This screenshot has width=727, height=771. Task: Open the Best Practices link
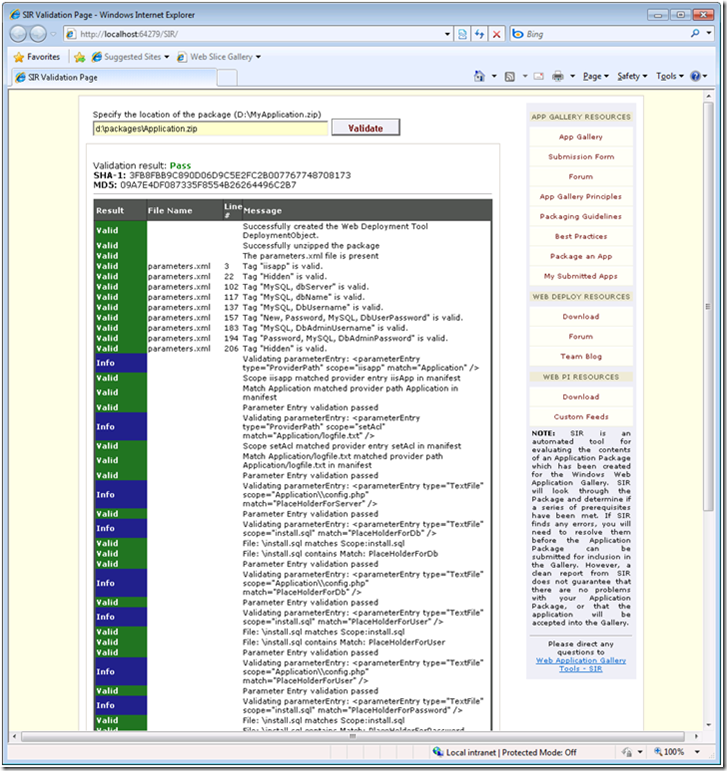pos(581,237)
